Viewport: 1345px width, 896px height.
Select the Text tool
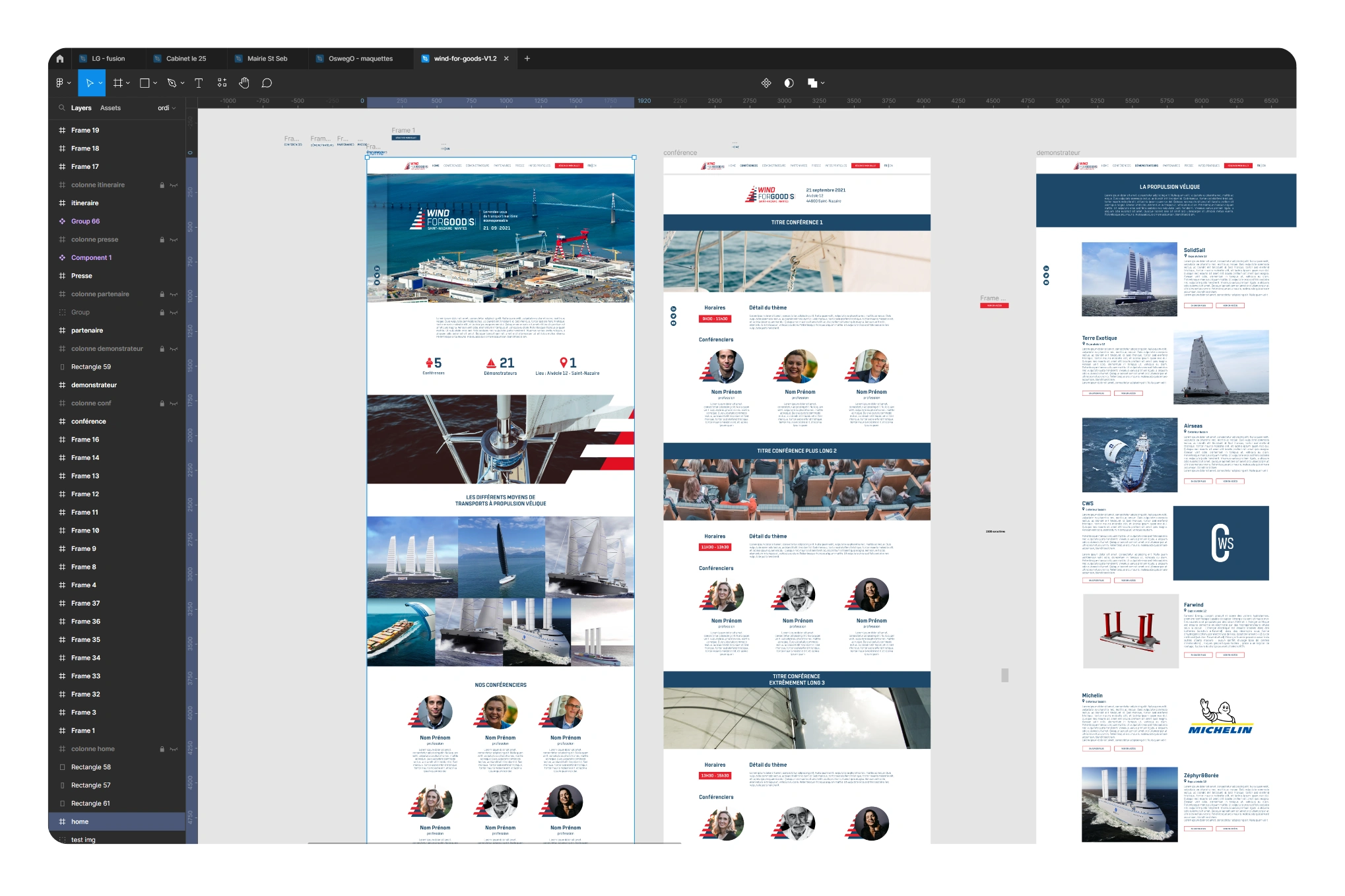pyautogui.click(x=199, y=83)
